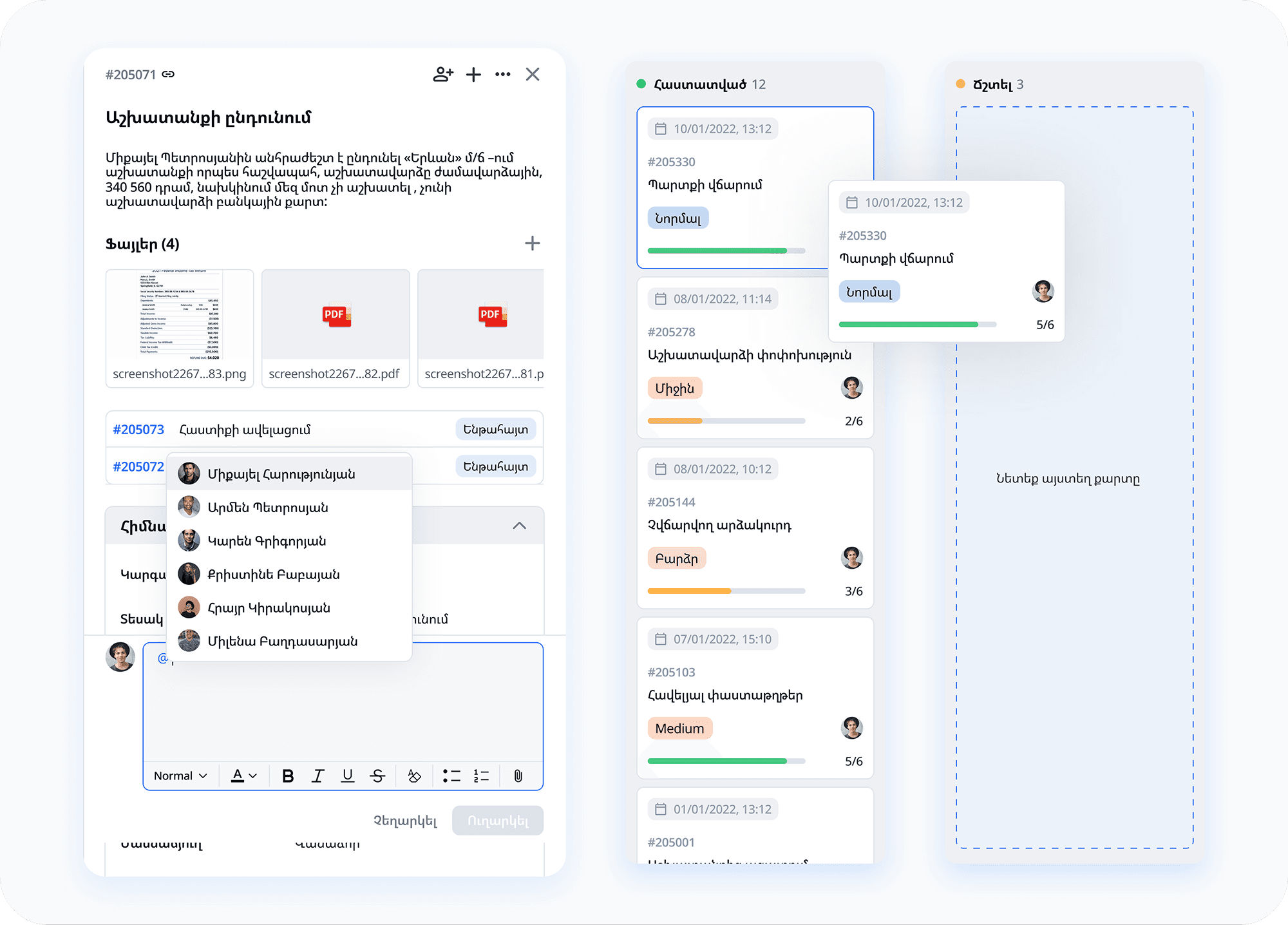Add a new file with the plus icon beside Ֆայլեր

[532, 243]
